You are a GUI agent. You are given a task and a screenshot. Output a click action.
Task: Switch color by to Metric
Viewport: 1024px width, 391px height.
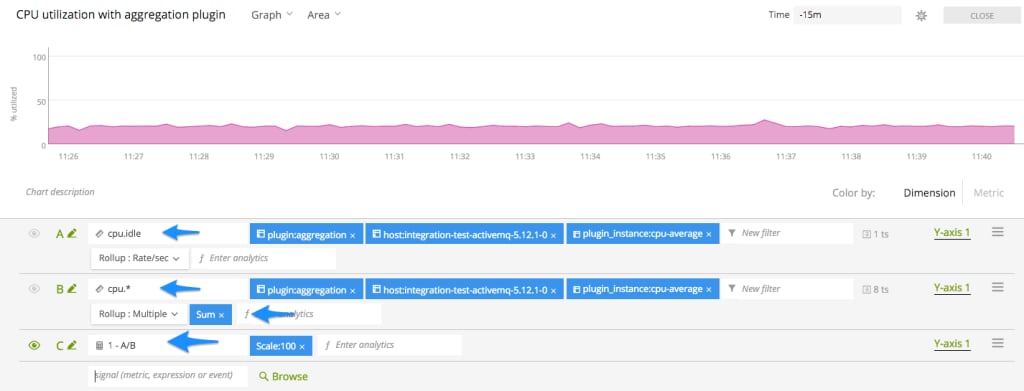(989, 193)
